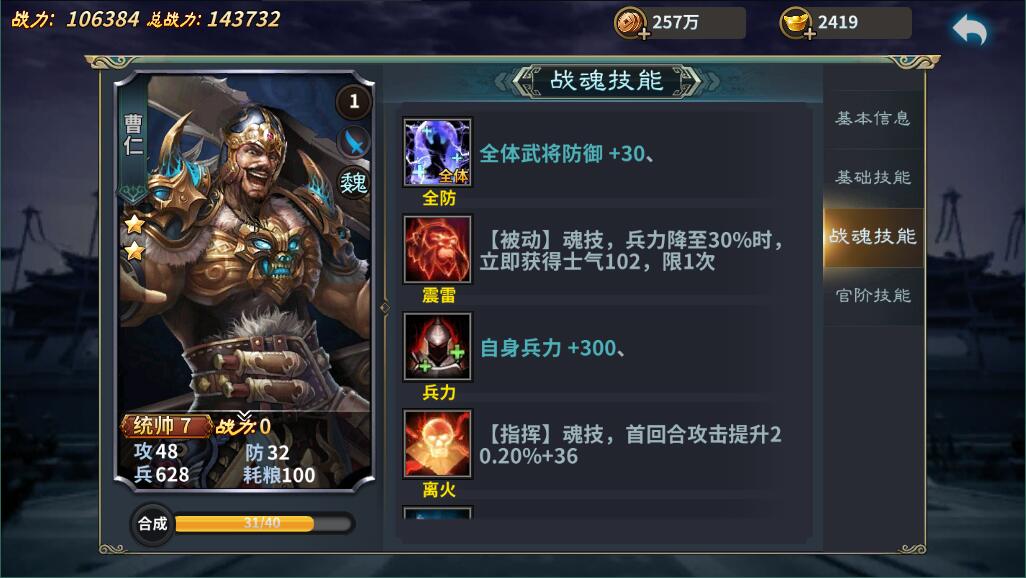This screenshot has width=1026, height=578.
Task: Click the blue back arrow icon
Action: (x=969, y=31)
